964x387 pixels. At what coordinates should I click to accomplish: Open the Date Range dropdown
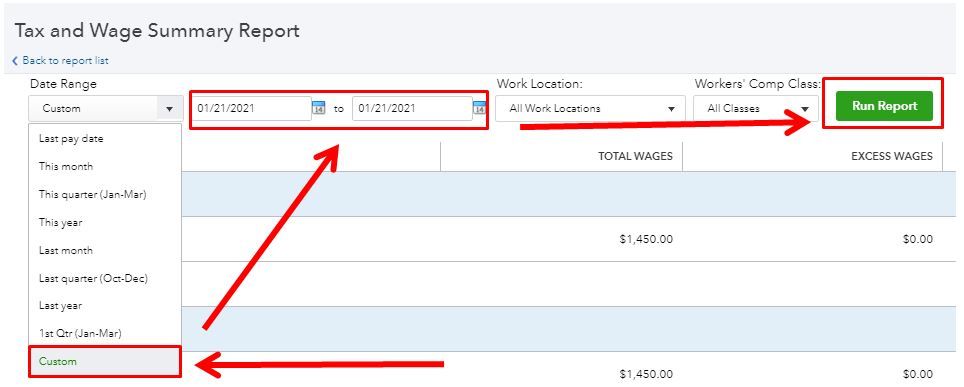(106, 108)
